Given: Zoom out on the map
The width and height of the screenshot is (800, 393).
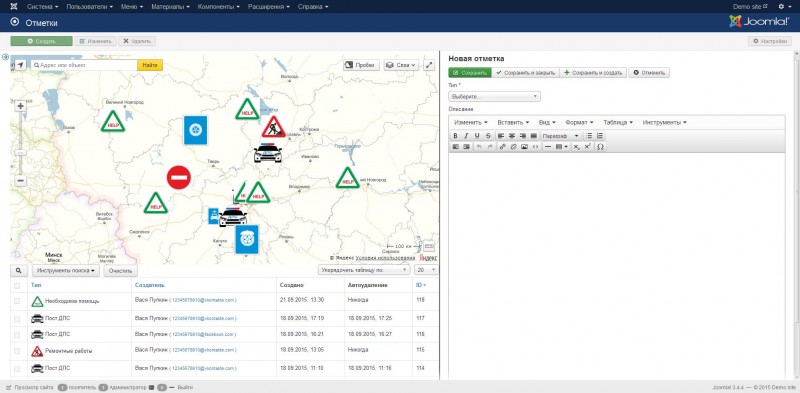Looking at the screenshot, I should (x=20, y=181).
